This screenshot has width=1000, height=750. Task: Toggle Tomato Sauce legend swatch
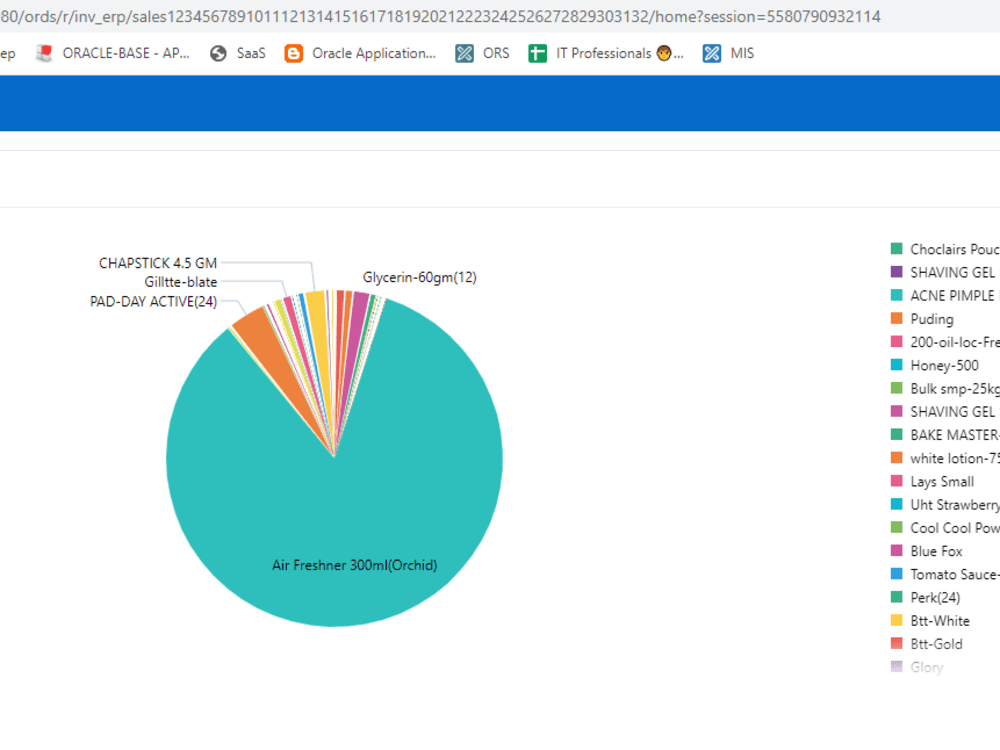click(x=897, y=574)
